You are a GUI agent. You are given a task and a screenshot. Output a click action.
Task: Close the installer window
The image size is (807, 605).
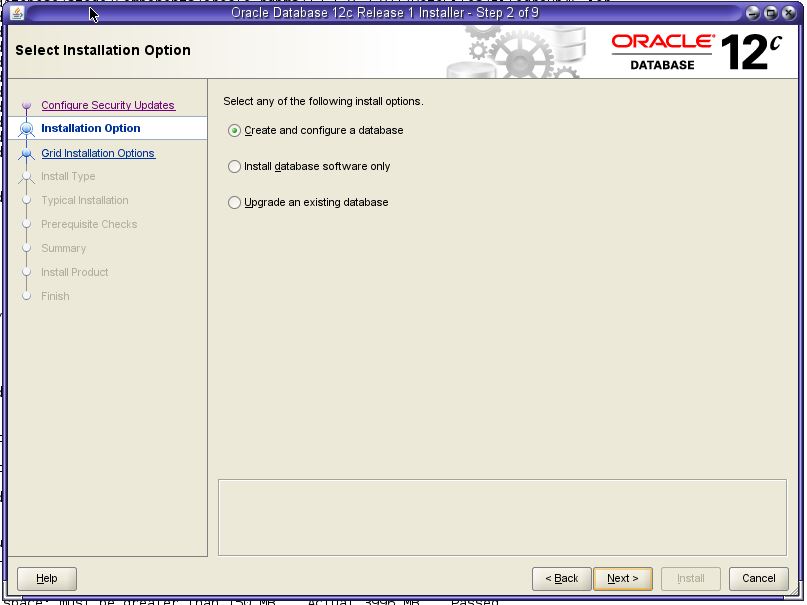coord(789,13)
